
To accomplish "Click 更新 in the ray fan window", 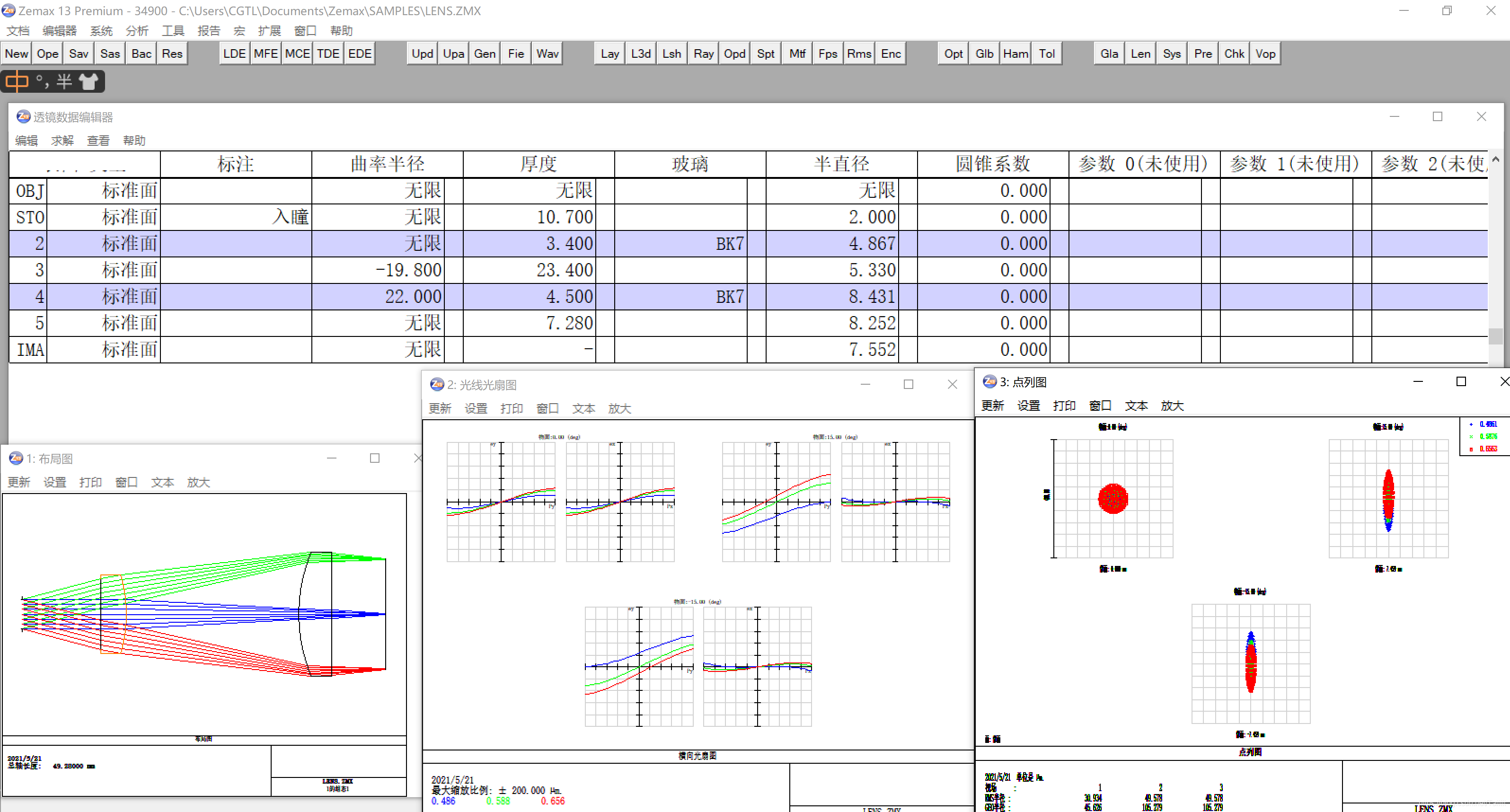I will 440,408.
